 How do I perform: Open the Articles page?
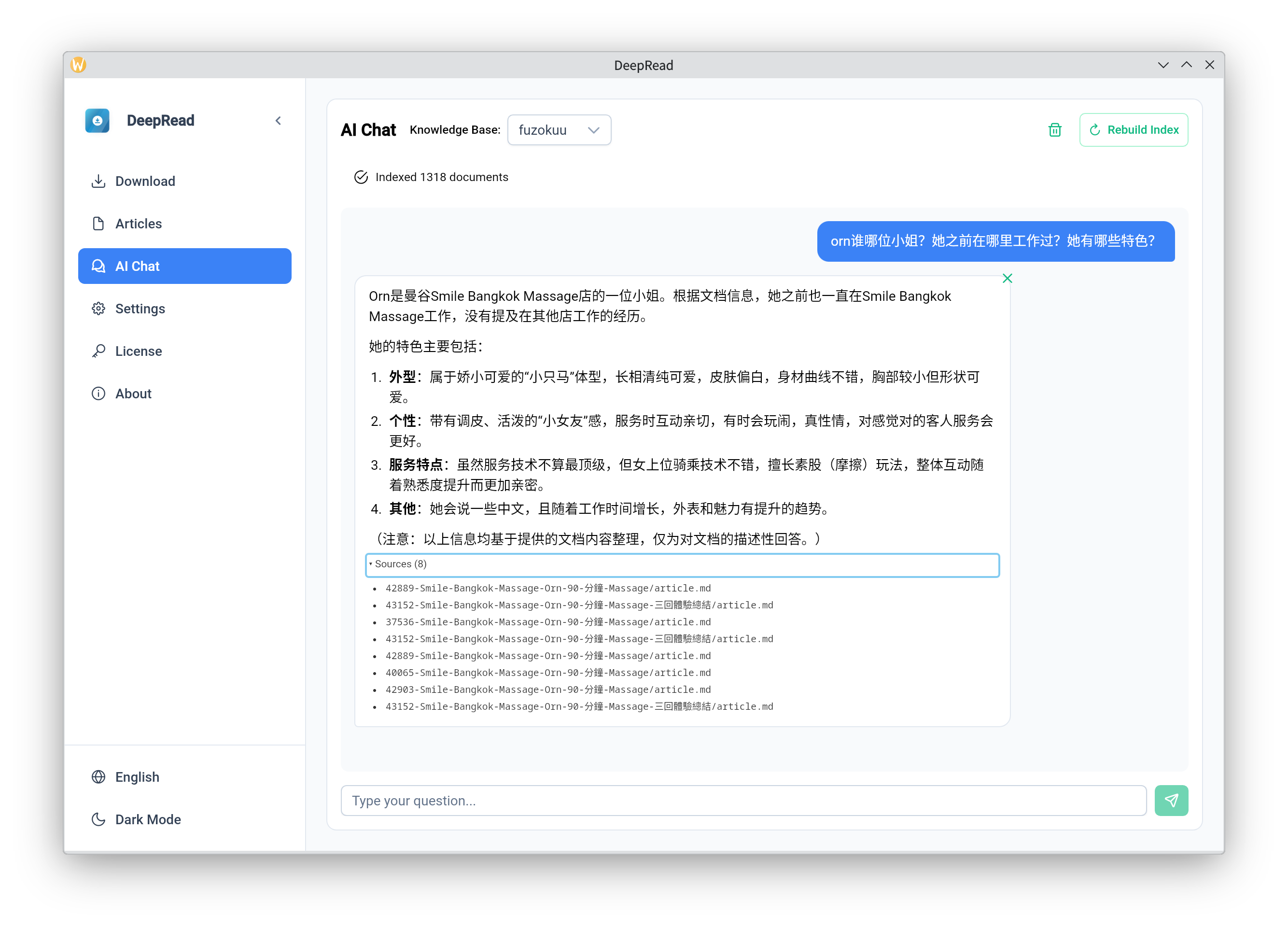click(x=139, y=224)
